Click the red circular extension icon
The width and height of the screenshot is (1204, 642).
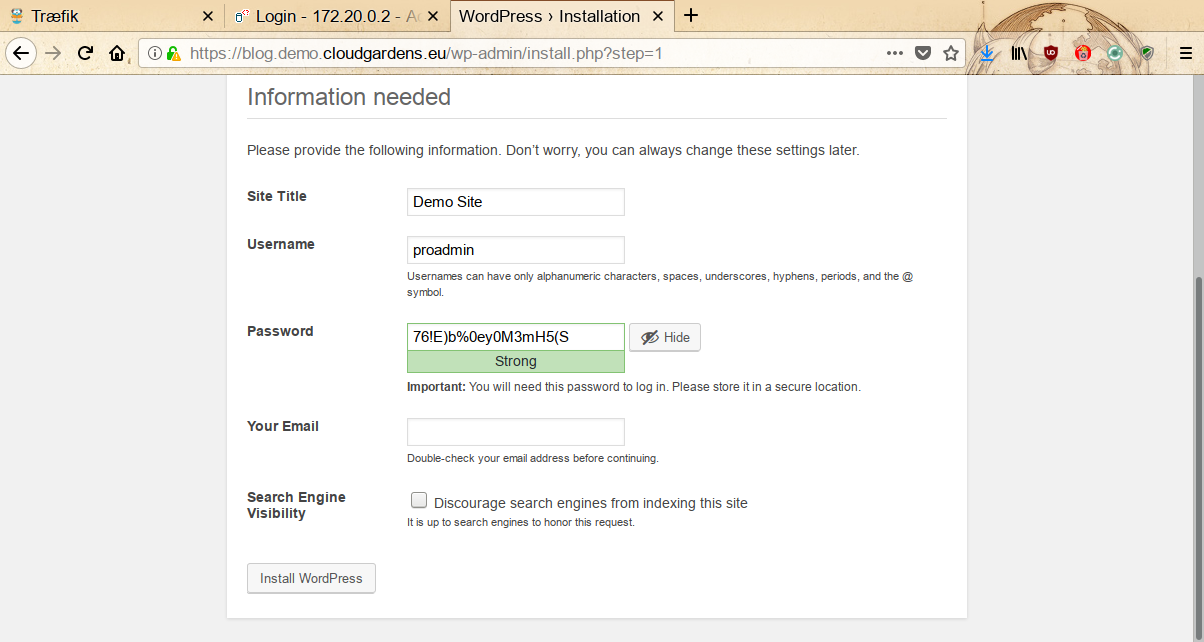click(x=1083, y=53)
